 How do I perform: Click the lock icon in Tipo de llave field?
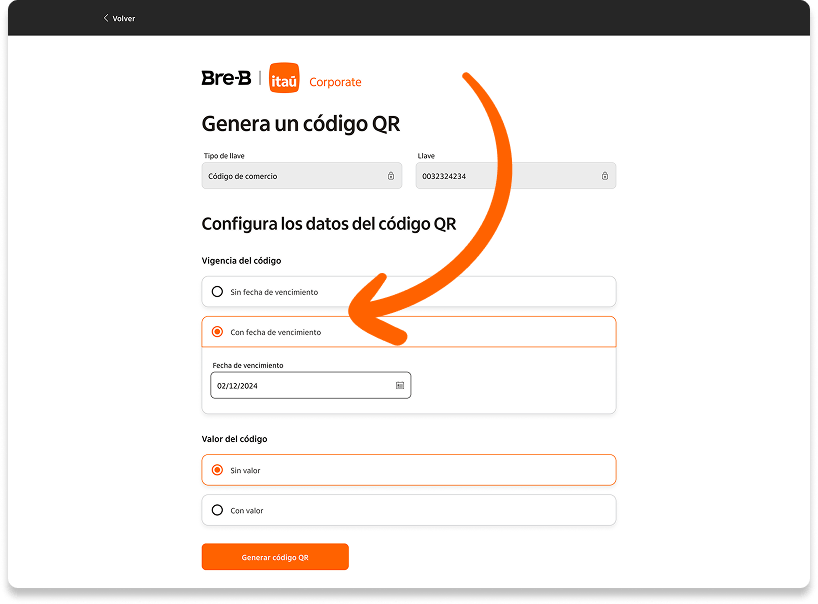point(391,176)
